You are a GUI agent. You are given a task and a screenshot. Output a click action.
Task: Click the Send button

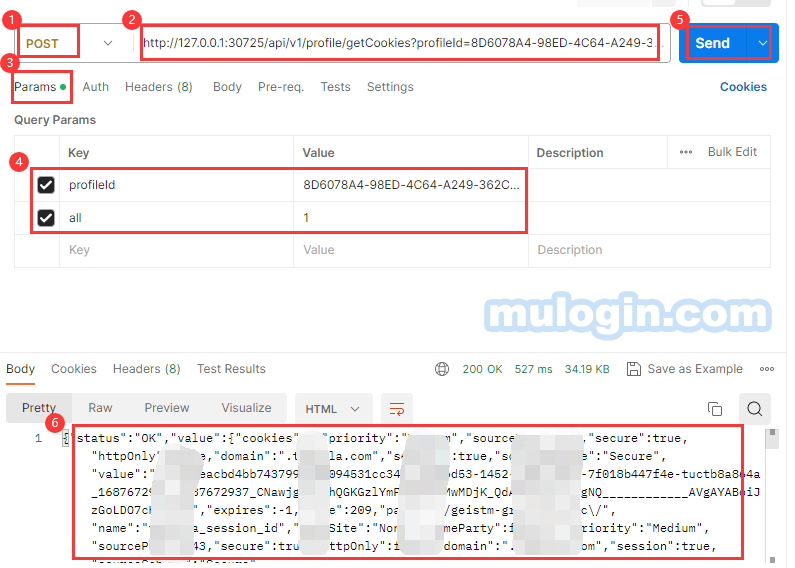(x=712, y=43)
